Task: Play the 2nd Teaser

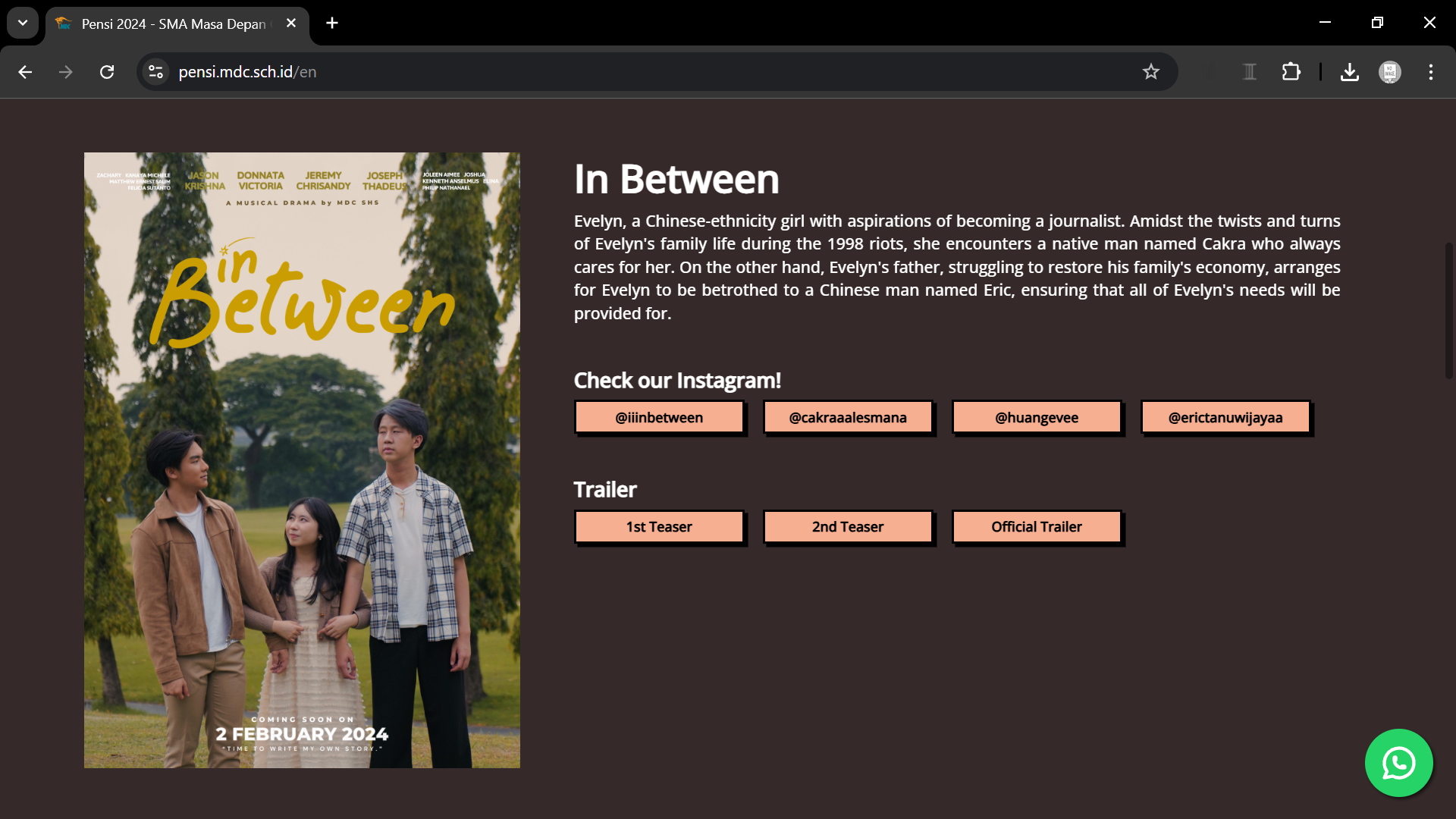Action: tap(848, 526)
